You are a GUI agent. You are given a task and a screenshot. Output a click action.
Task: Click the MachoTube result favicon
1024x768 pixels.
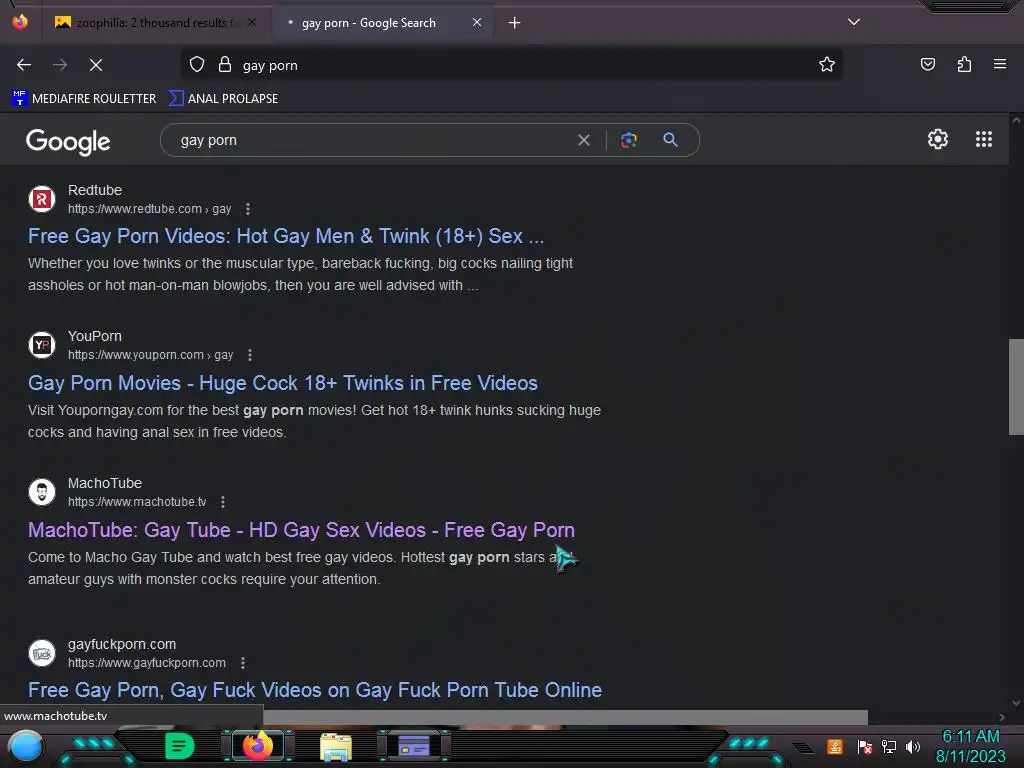(42, 492)
